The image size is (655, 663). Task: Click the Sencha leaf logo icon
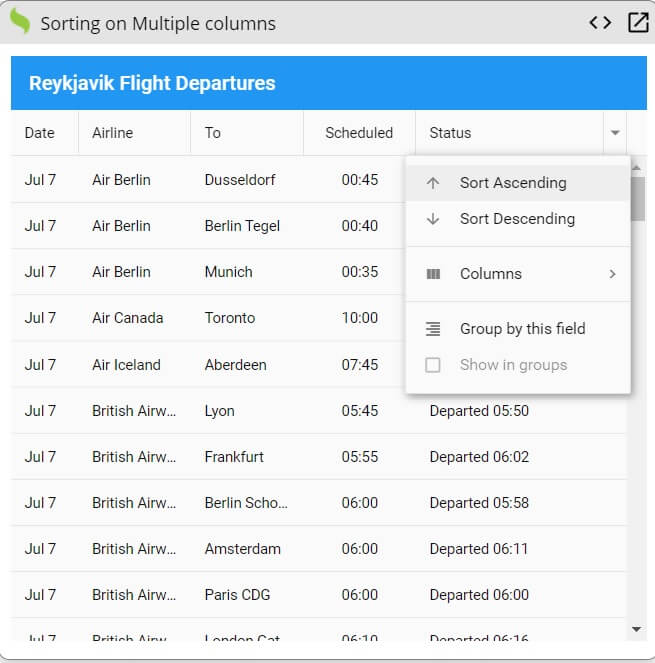[x=20, y=22]
